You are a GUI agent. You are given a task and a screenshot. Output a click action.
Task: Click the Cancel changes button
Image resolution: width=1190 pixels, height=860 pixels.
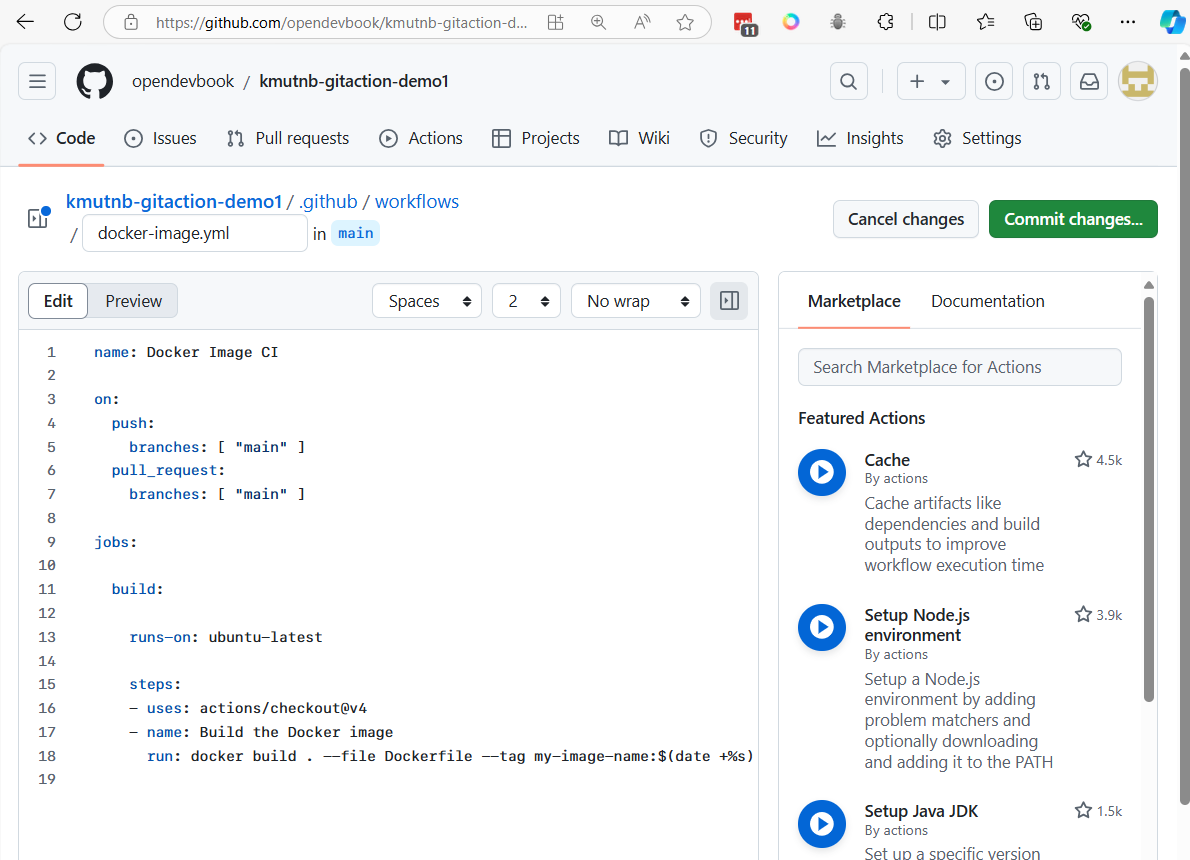tap(905, 219)
